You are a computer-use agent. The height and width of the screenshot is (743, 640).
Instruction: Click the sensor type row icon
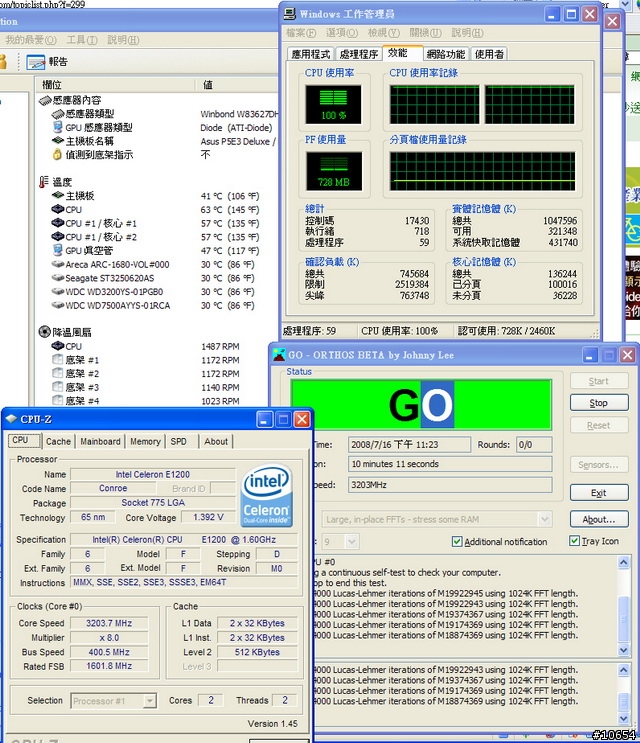coord(58,114)
